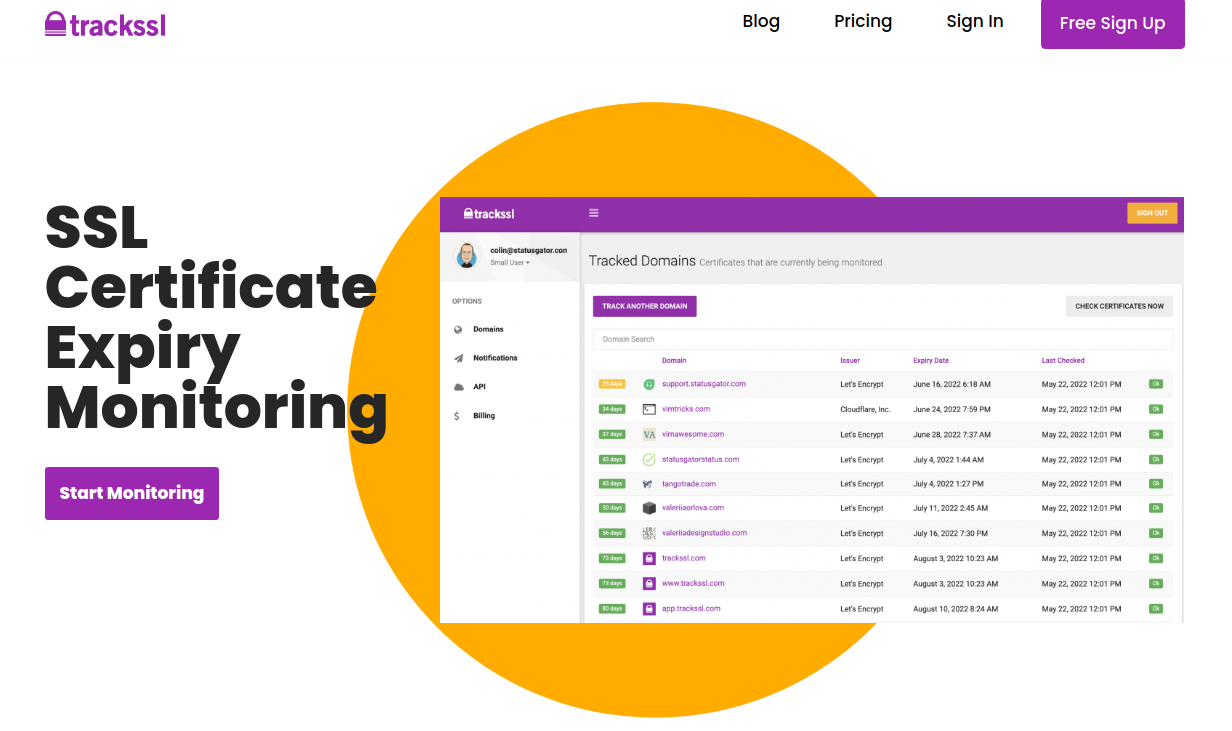Click the lock favicon next to trackssl.com
Screen dimensions: 1232x731
[649, 559]
